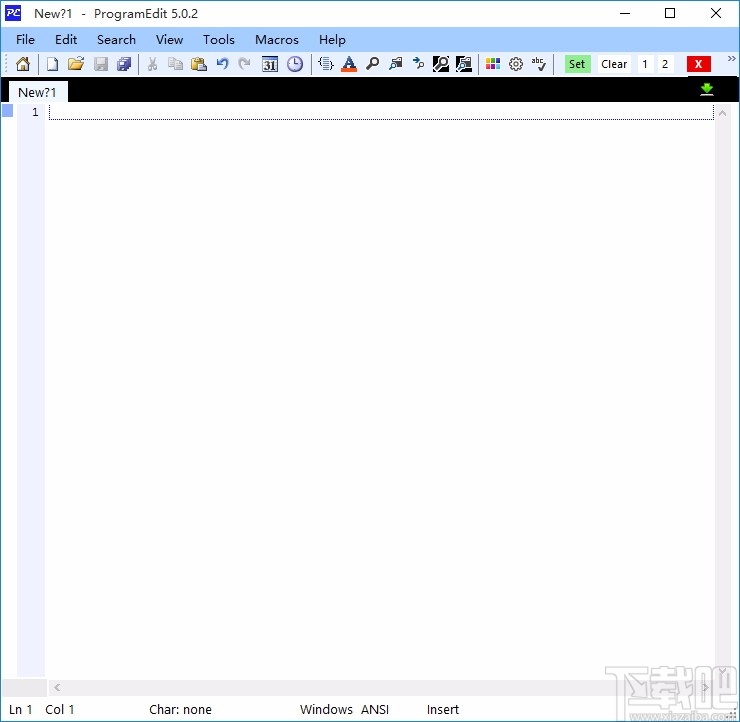Maximize the ProgramEdit window

(x=670, y=13)
